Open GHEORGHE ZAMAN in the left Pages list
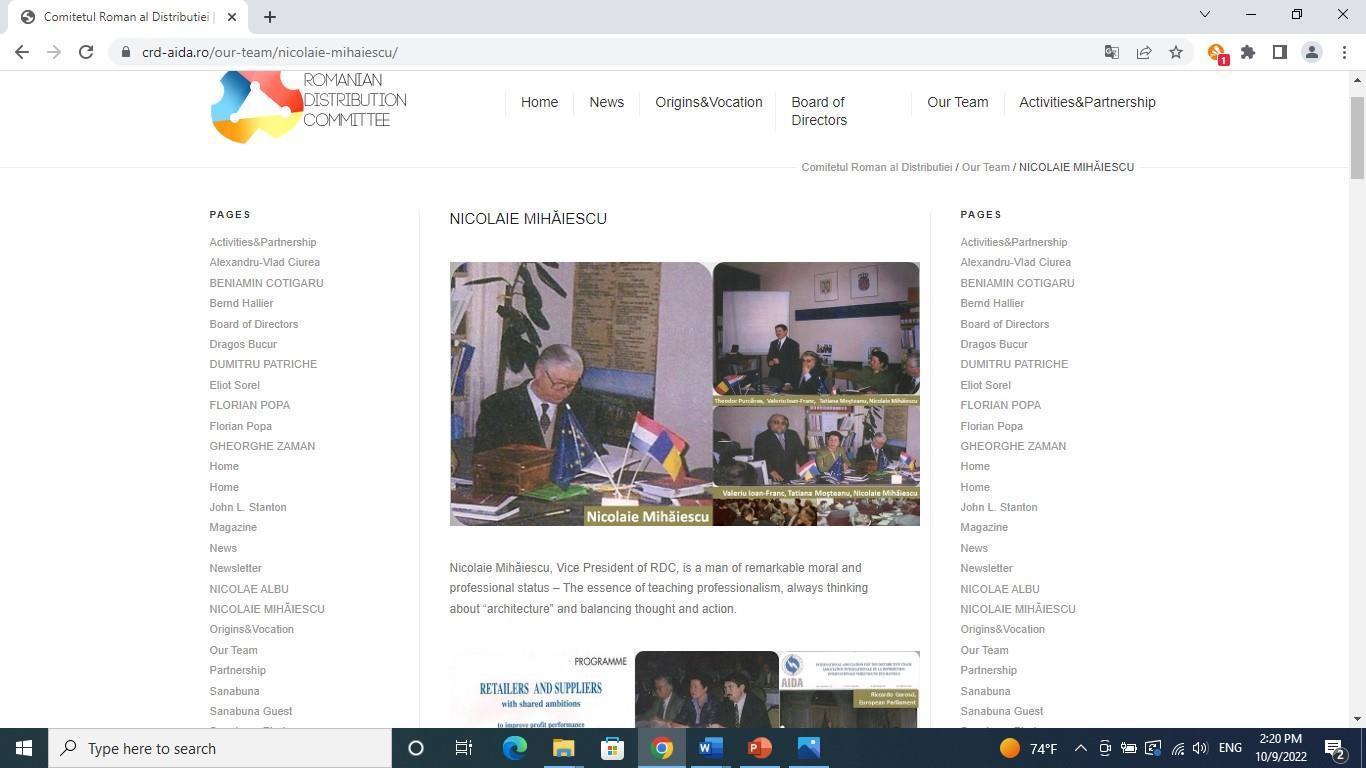The image size is (1366, 768). point(262,446)
